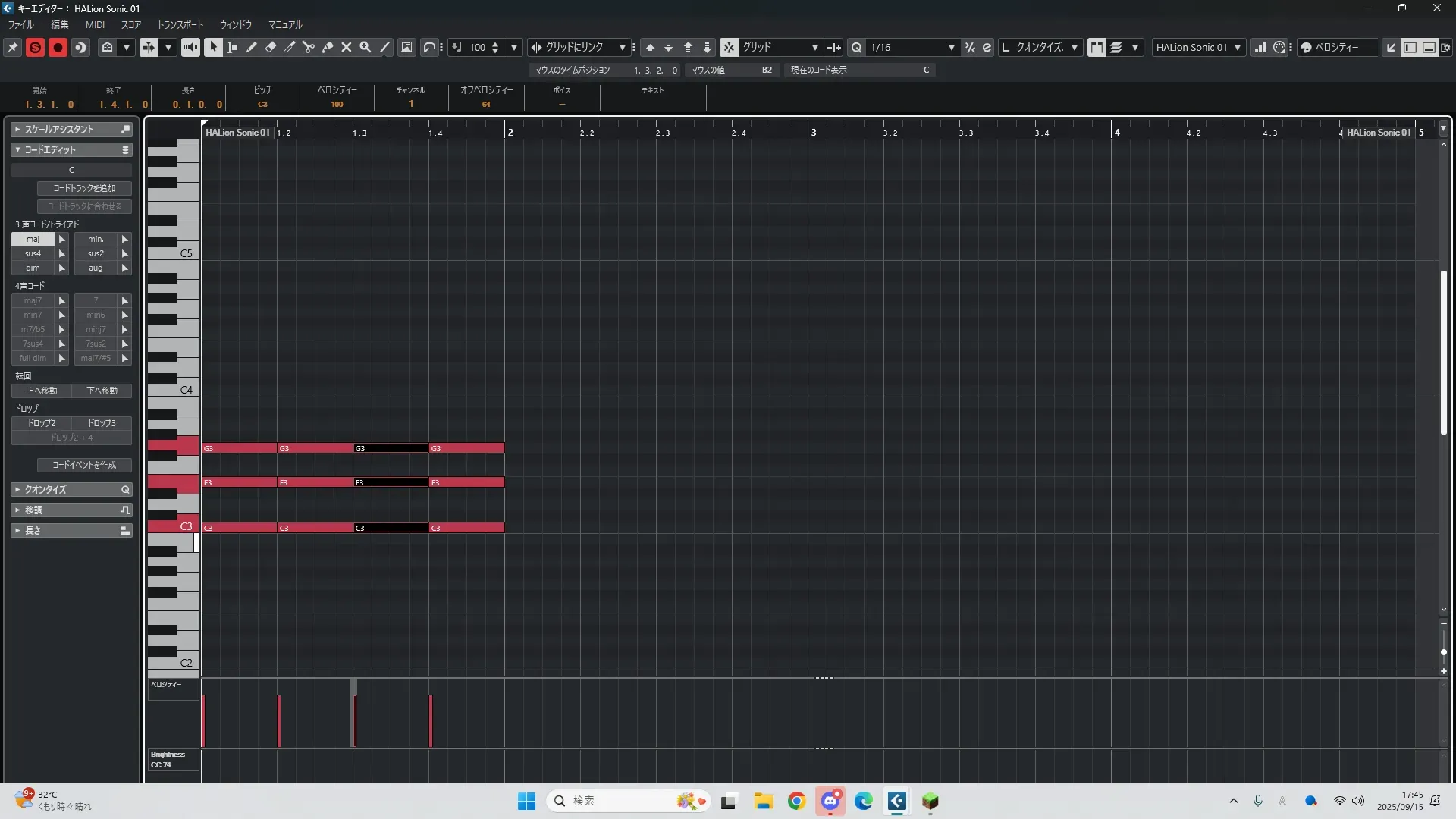Click the Range Selection tool
This screenshot has width=1456, height=819.
tap(233, 47)
